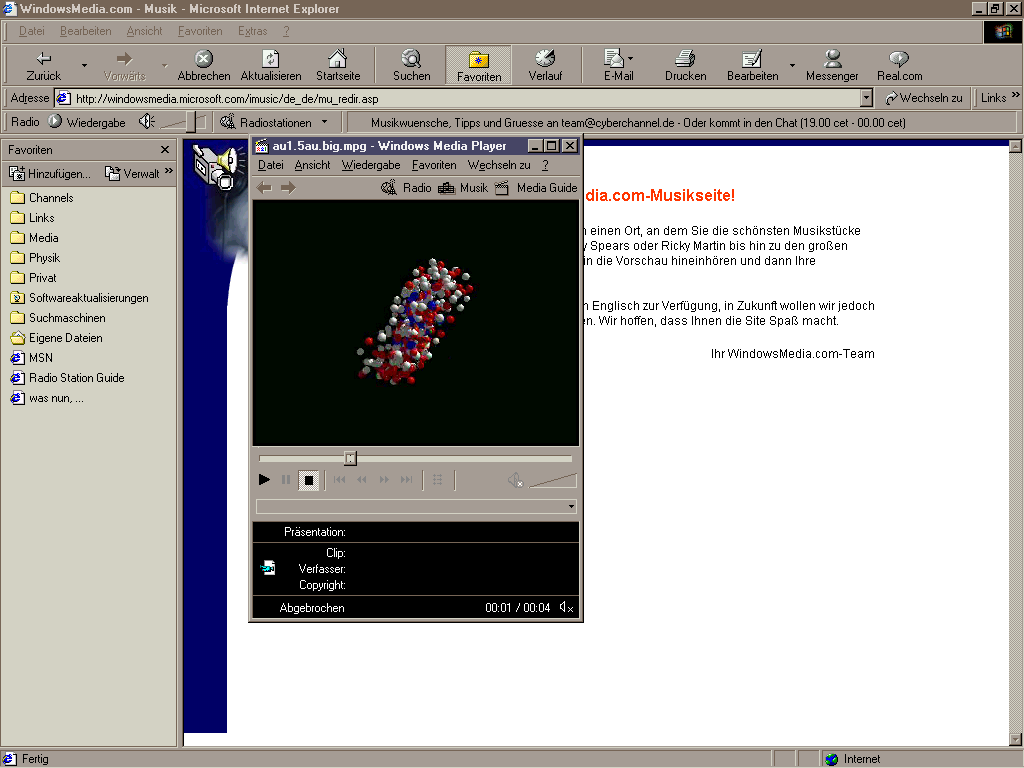Viewport: 1024px width, 768px height.
Task: Expand the Softwareaktualisierungen folder
Action: click(x=80, y=298)
